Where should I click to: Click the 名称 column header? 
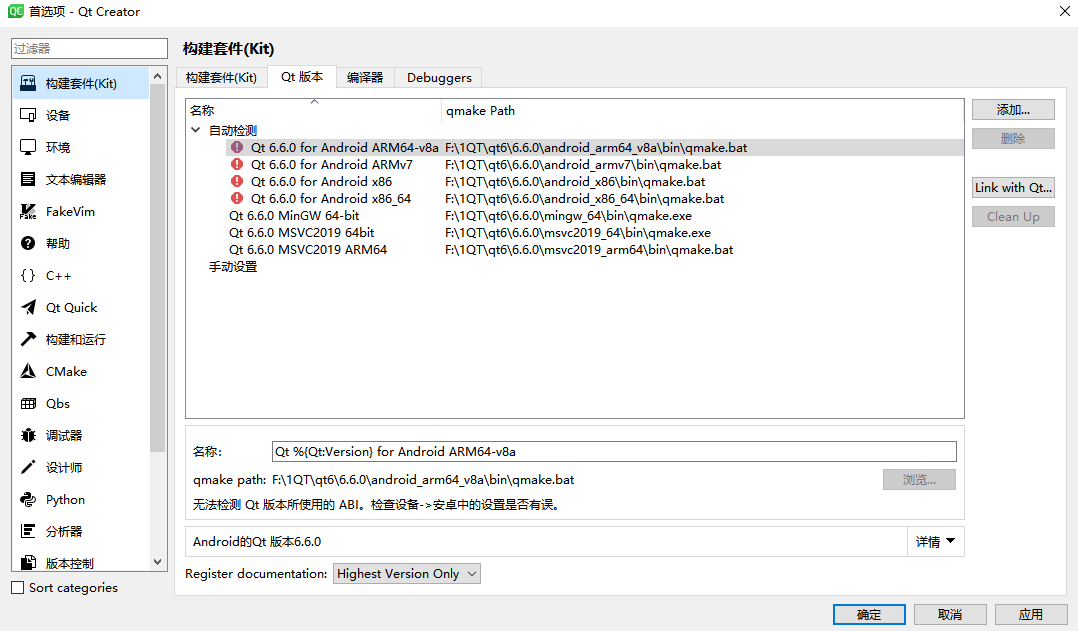pos(314,111)
